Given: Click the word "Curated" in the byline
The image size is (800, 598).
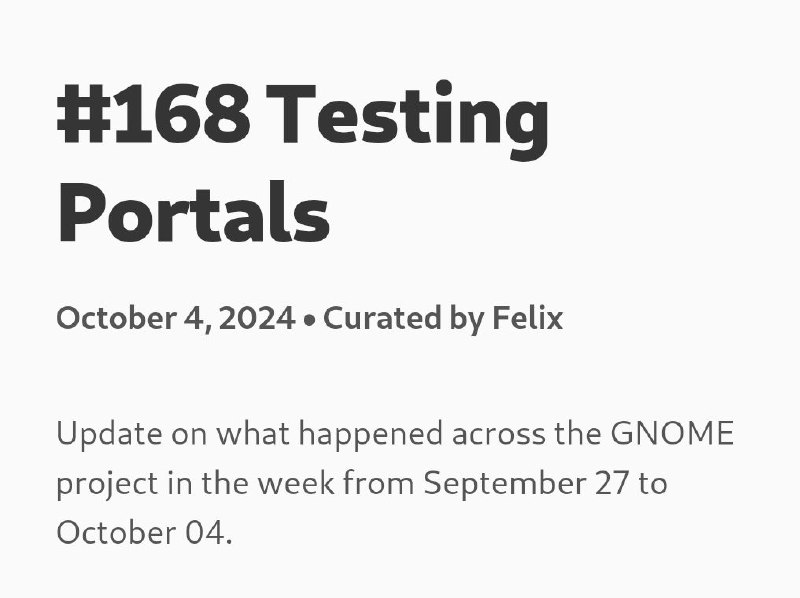Looking at the screenshot, I should (x=382, y=318).
